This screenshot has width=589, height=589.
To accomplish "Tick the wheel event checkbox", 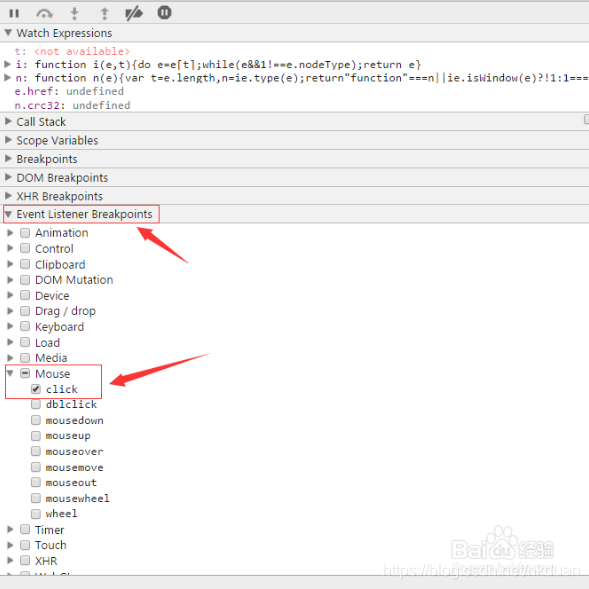I will 36,513.
